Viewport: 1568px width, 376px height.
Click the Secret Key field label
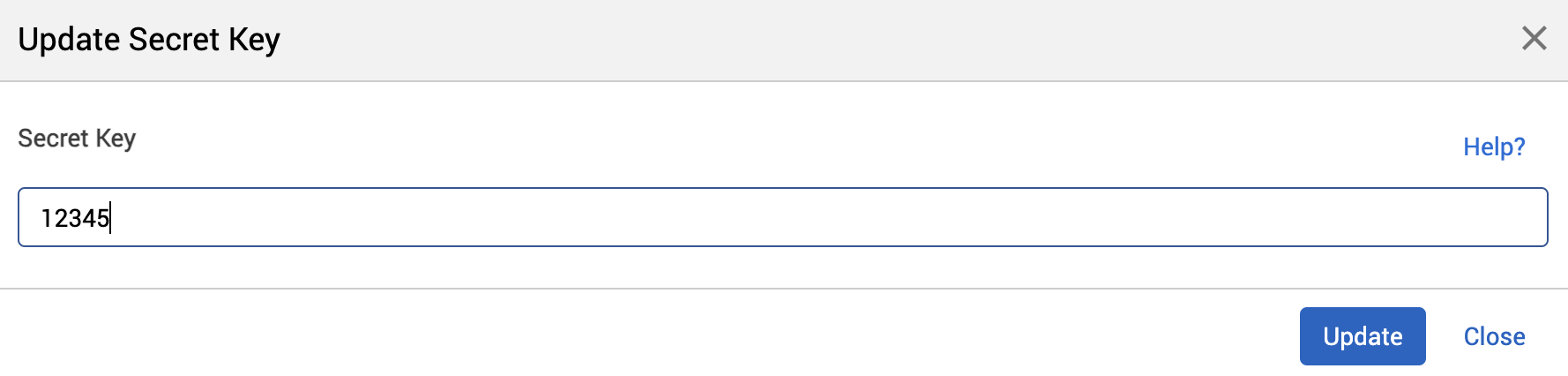(x=77, y=139)
